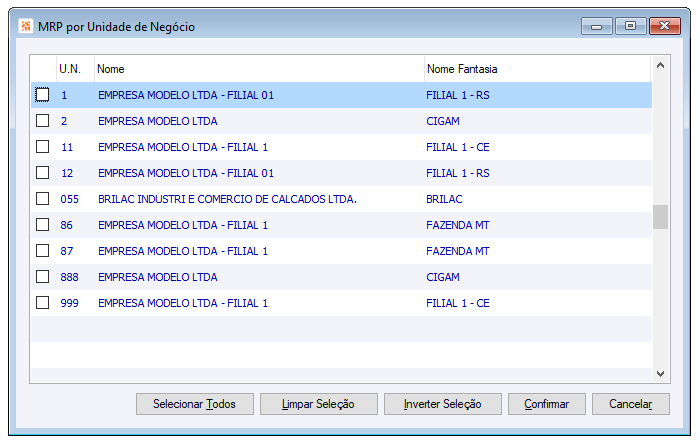
Task: Sort by the U.N. column header
Action: click(75, 69)
